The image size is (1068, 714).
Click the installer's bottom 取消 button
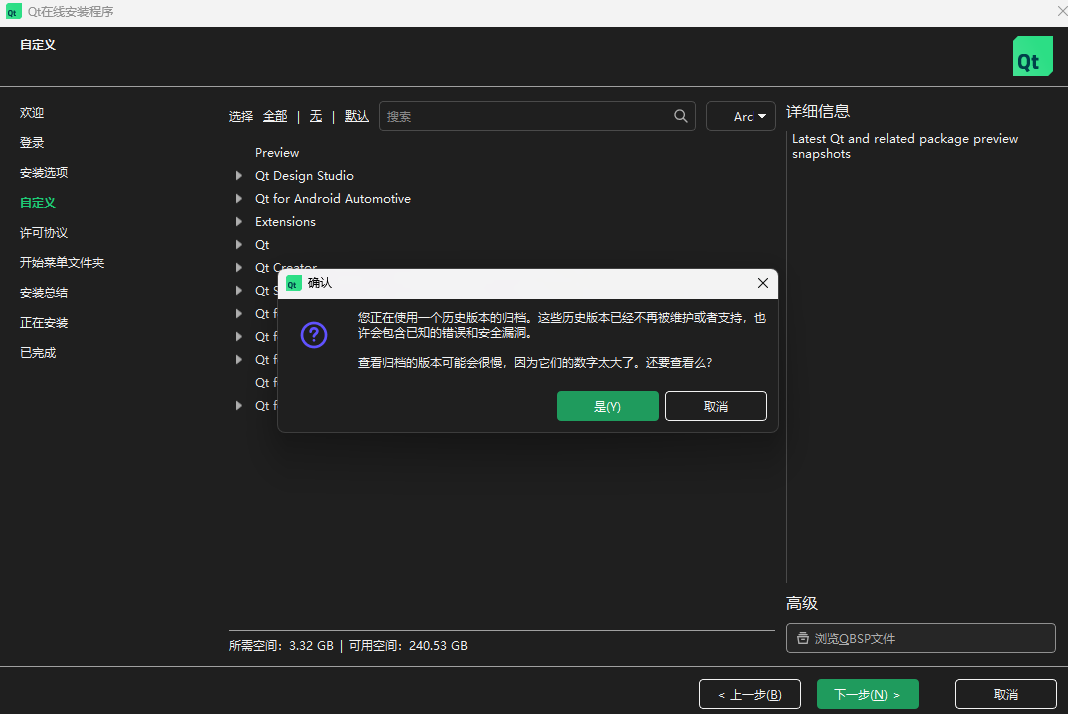coord(1006,694)
